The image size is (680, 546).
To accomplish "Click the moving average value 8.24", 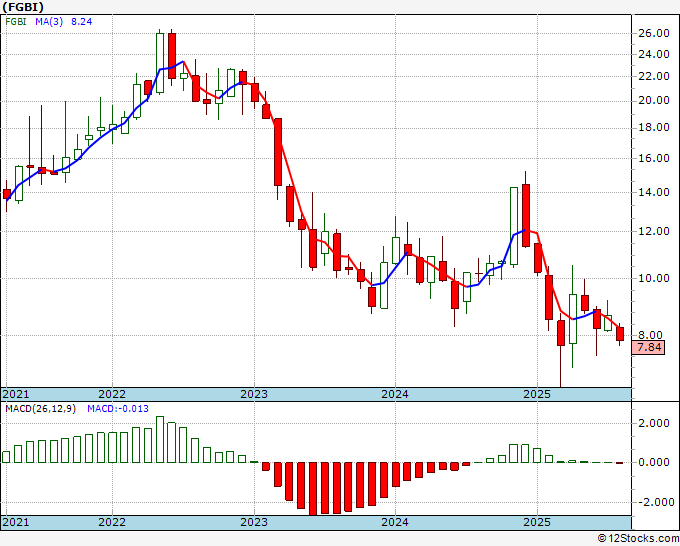I will [x=82, y=22].
